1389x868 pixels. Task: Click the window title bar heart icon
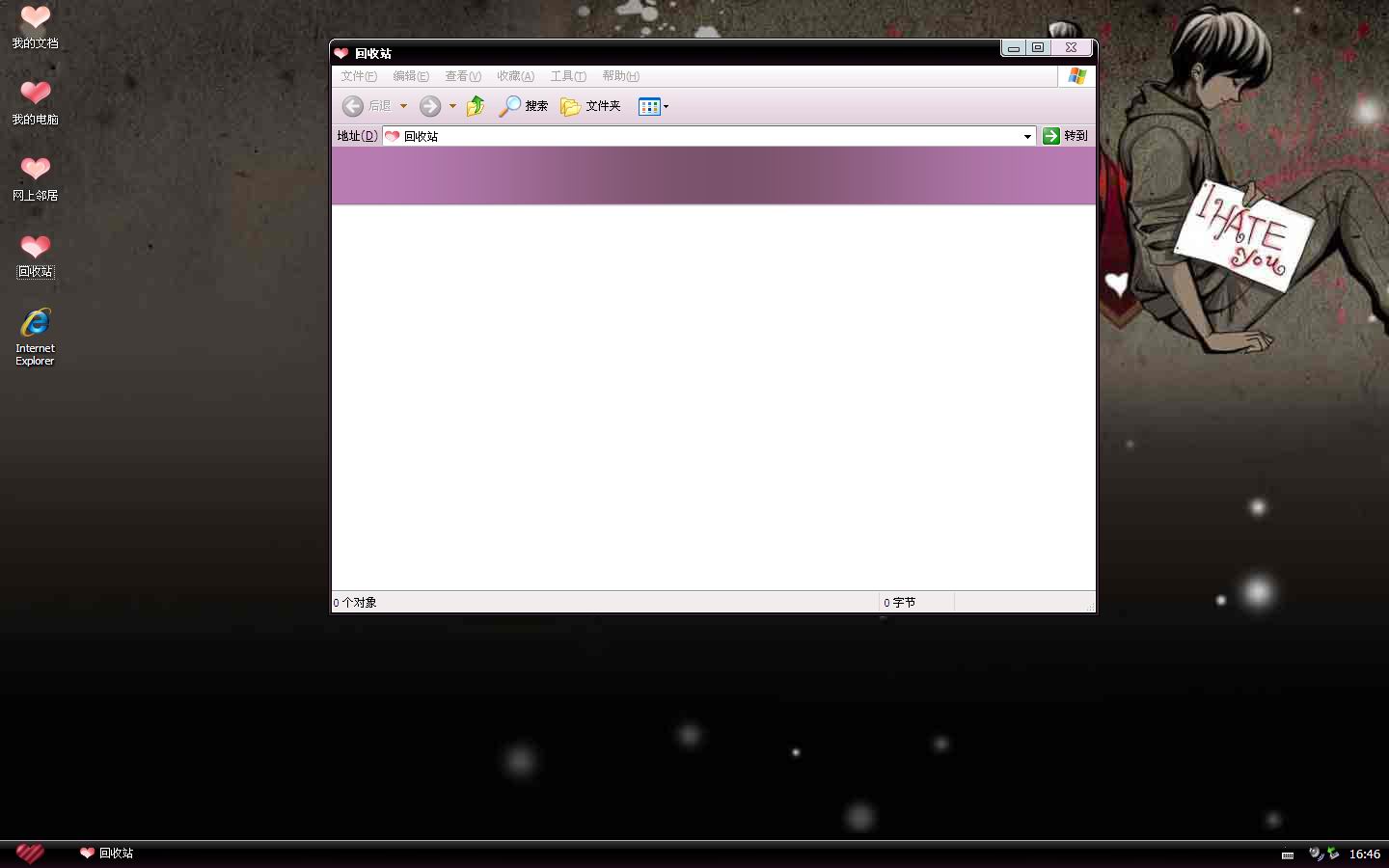point(340,53)
